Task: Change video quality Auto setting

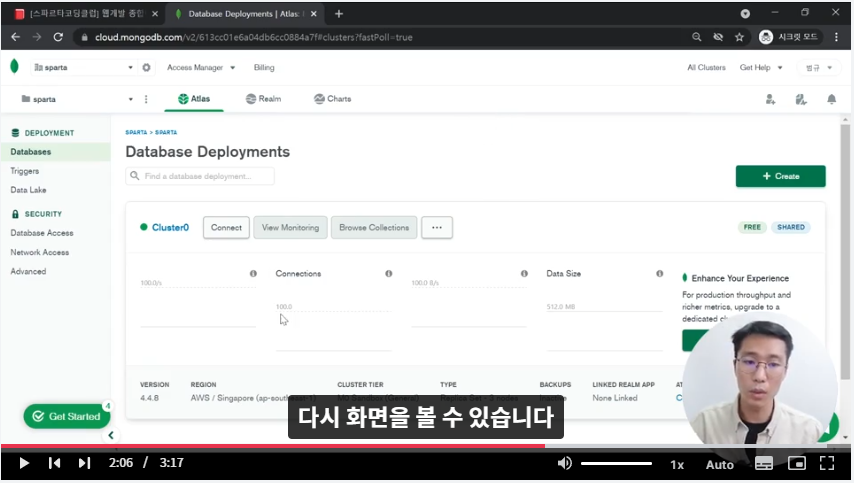Action: click(x=719, y=464)
